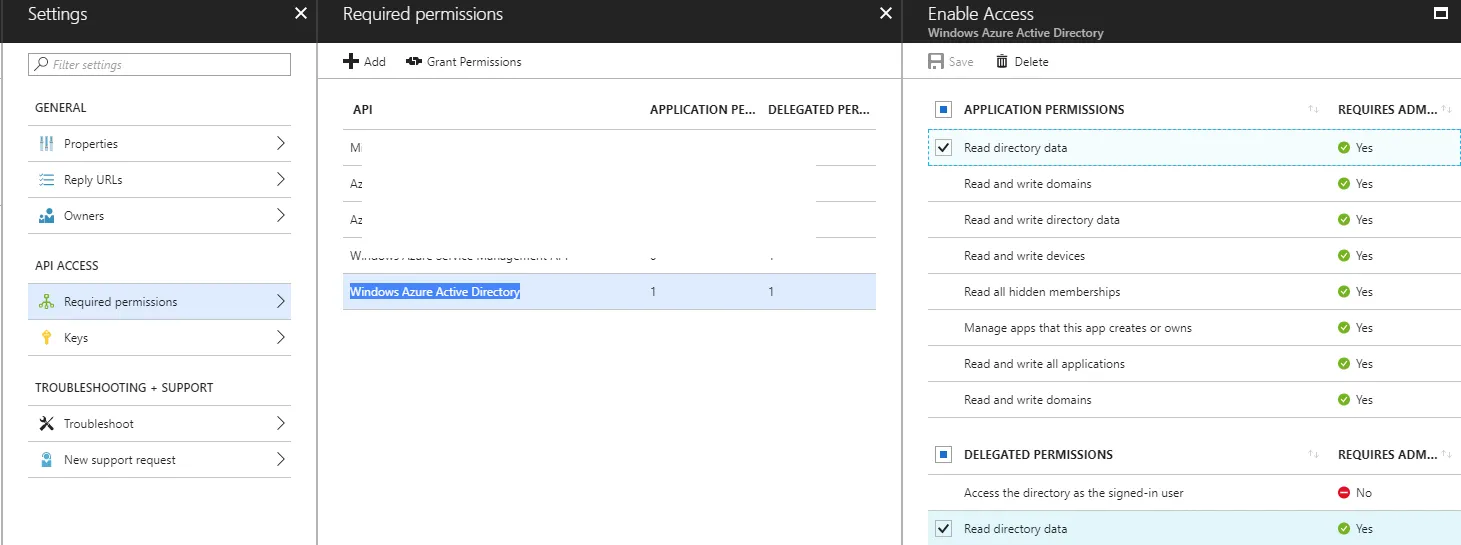Click the Troubleshoot wrench icon
1461x545 pixels.
46,424
